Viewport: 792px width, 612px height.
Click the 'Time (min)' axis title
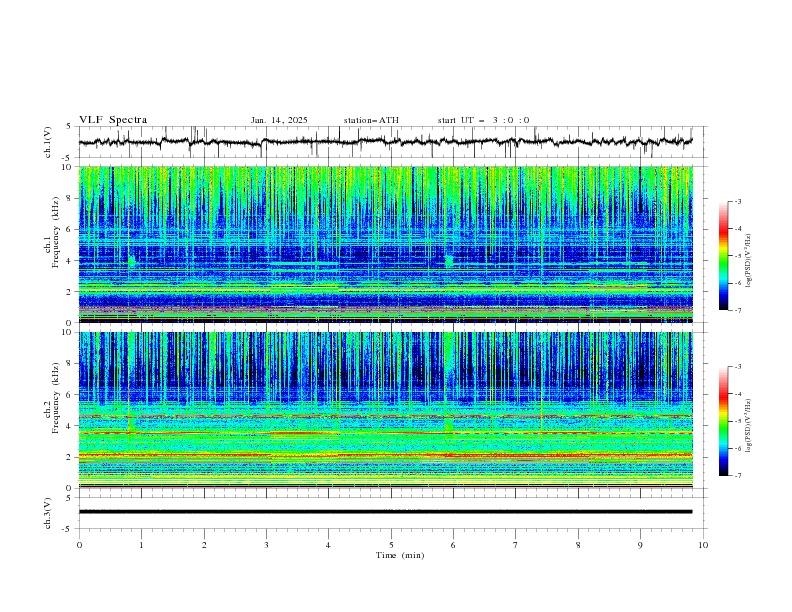click(x=400, y=555)
